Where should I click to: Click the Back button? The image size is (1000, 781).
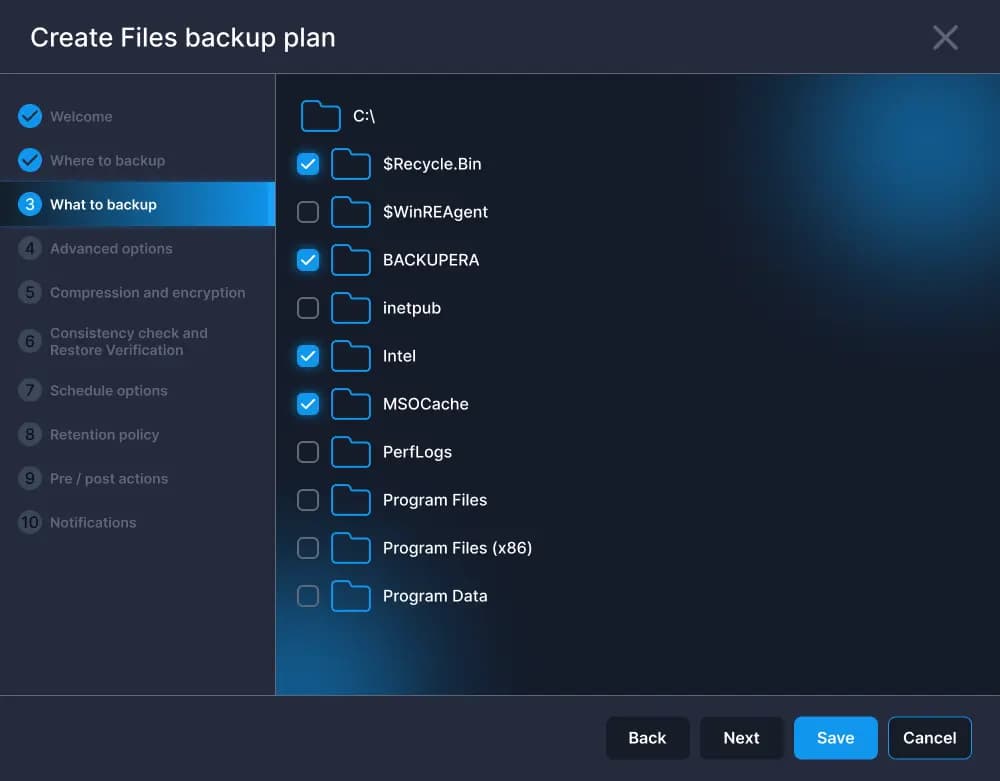pyautogui.click(x=647, y=738)
